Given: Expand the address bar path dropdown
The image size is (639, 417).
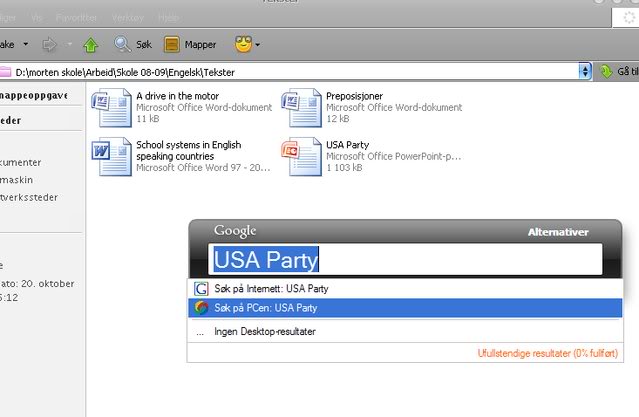Looking at the screenshot, I should point(585,72).
